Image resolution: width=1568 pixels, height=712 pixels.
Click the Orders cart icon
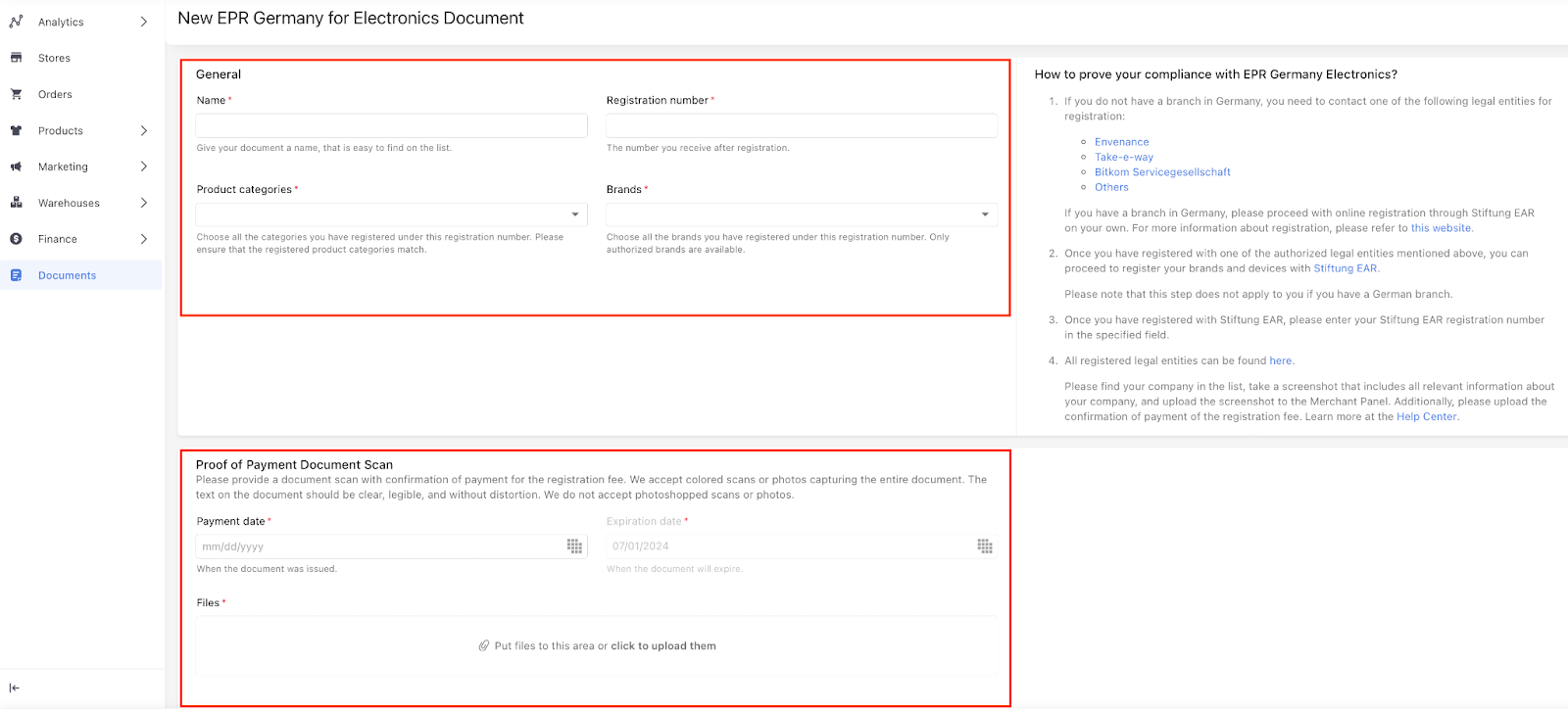tap(16, 94)
